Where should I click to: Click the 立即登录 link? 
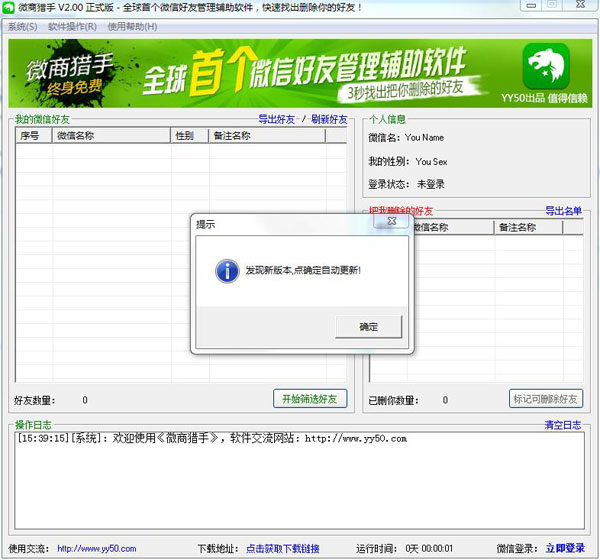click(565, 548)
